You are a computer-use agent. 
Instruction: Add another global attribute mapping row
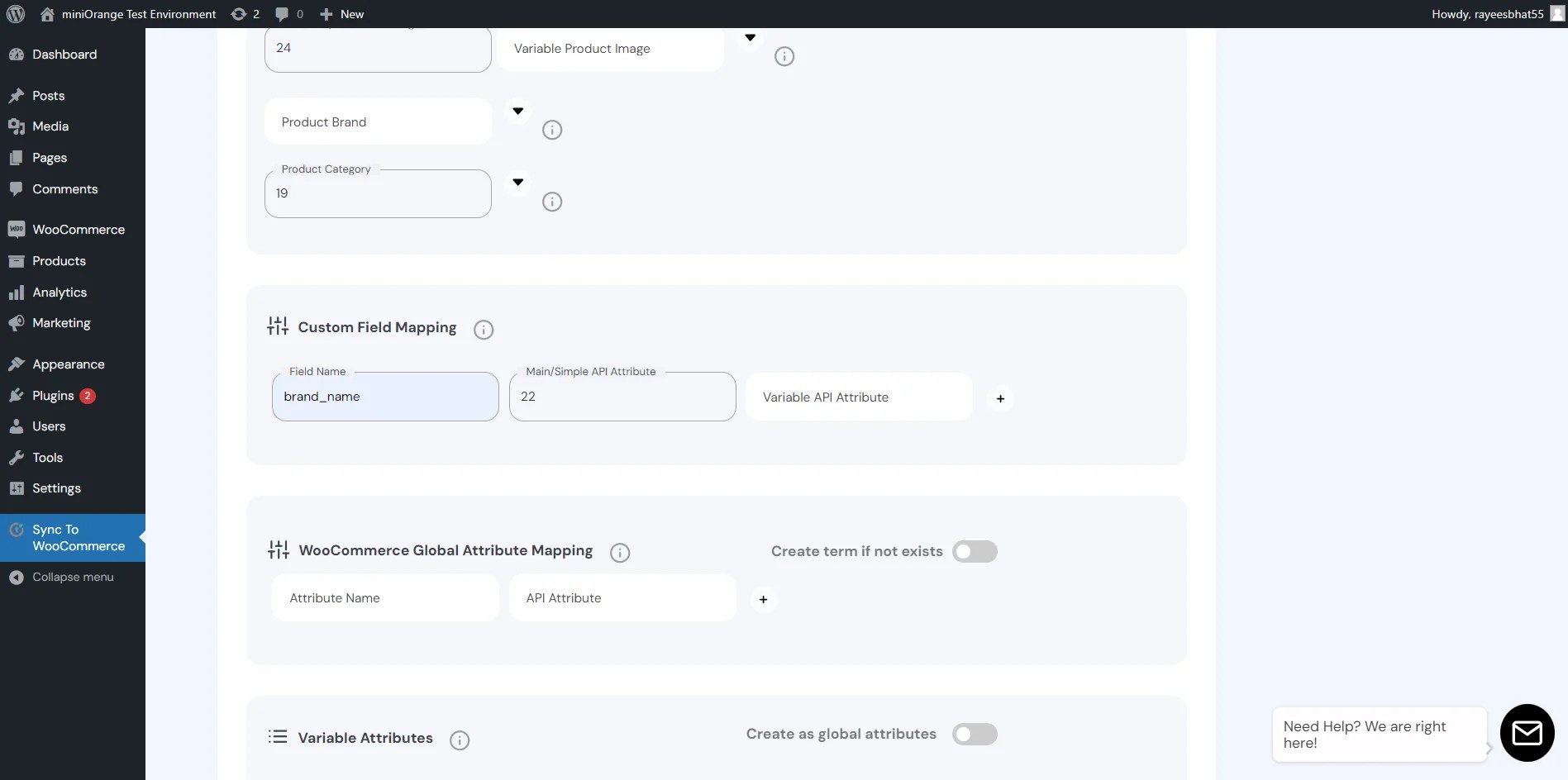coord(763,599)
